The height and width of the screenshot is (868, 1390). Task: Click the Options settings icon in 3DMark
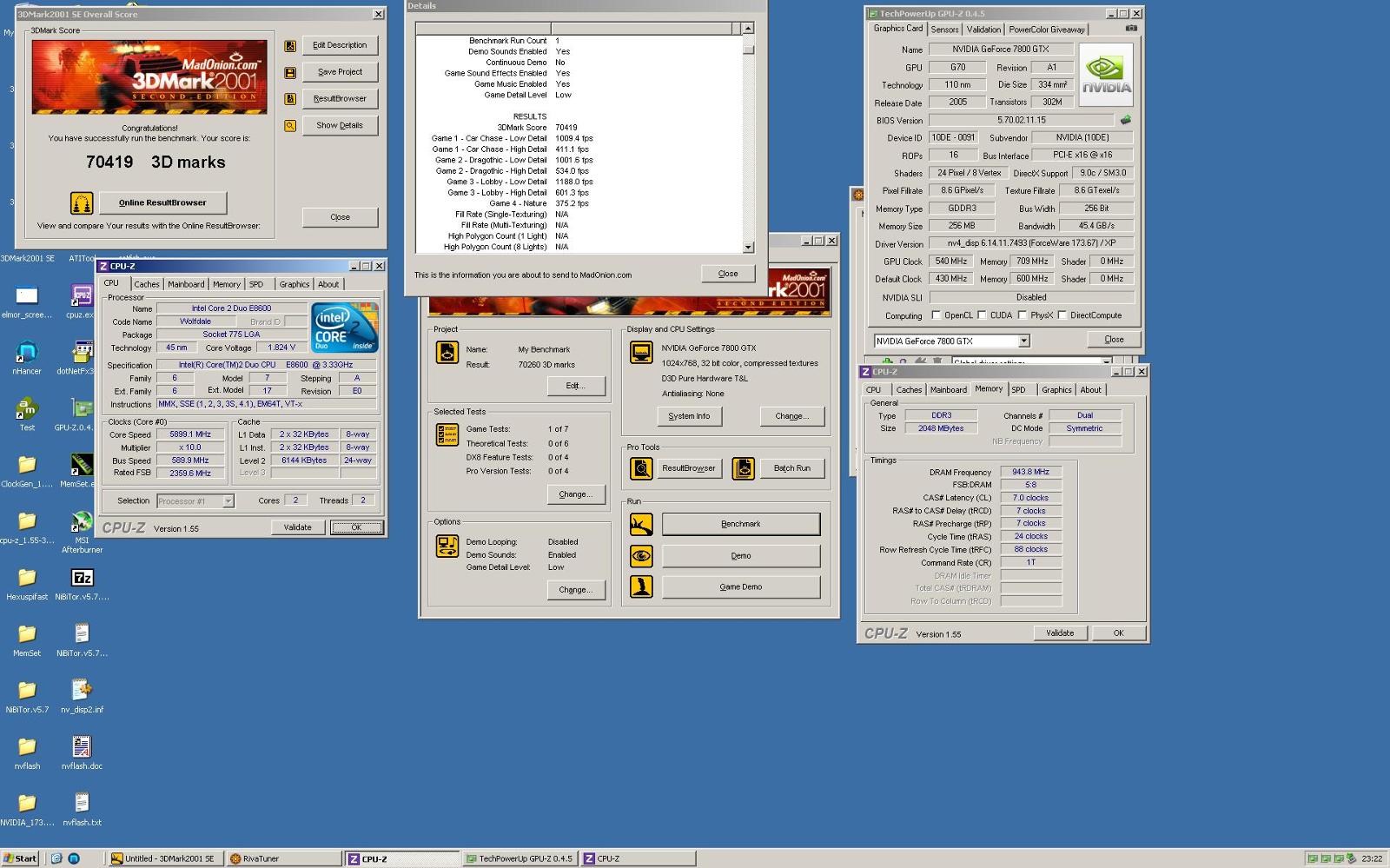click(x=447, y=546)
